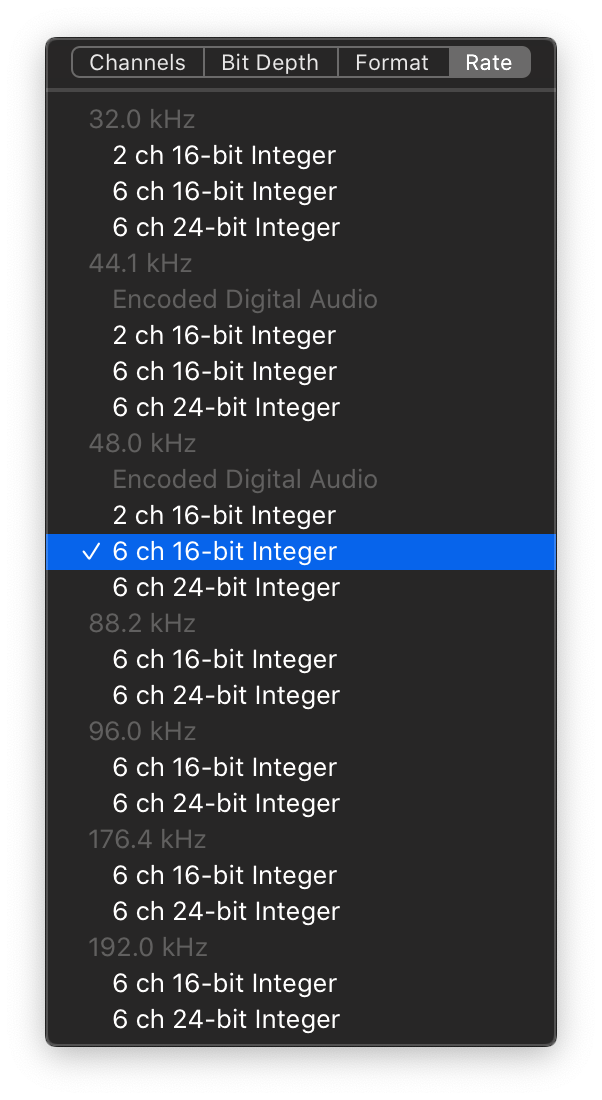
Task: Choose 6 ch 16-bit Integer under 32.0 kHz
Action: click(x=224, y=191)
